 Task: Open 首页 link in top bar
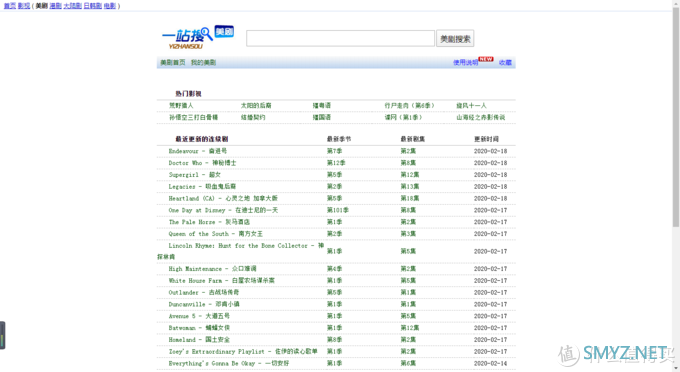tap(10, 6)
